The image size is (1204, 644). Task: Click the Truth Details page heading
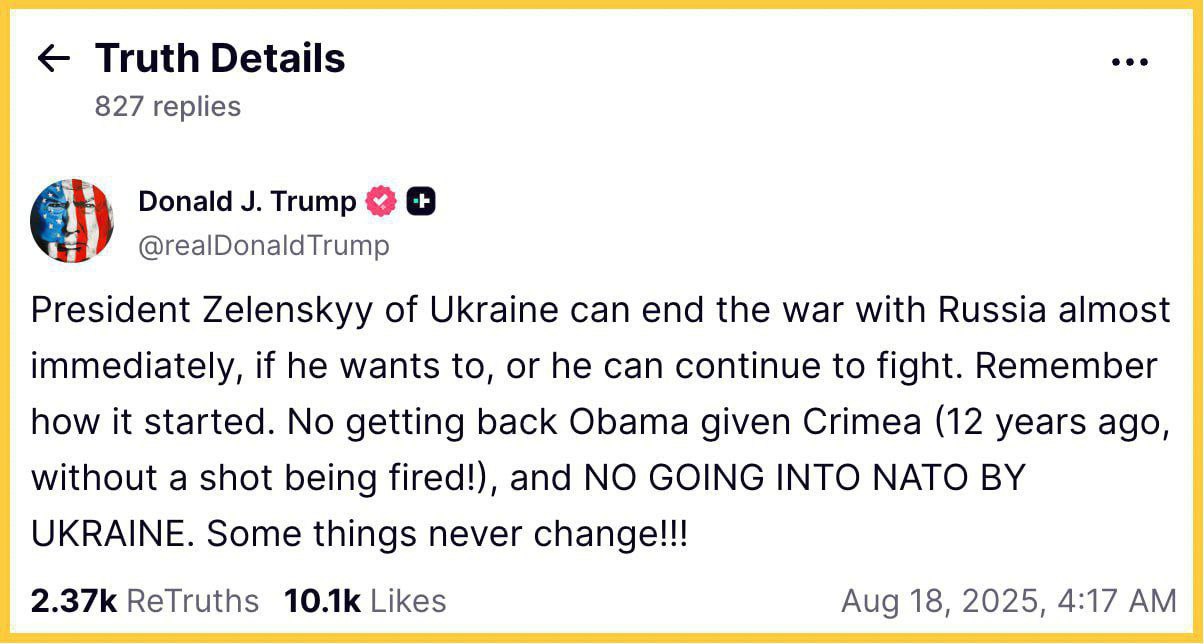click(x=220, y=59)
